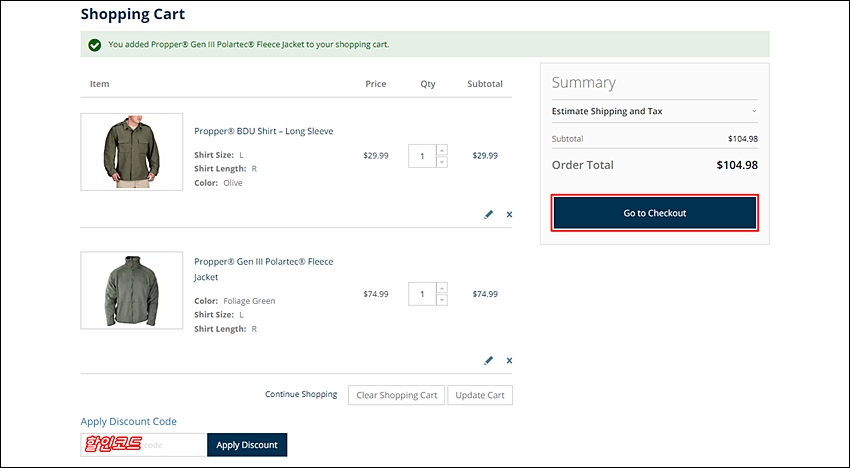The width and height of the screenshot is (850, 468).
Task: Increase BDU Shirt quantity with up arrow
Action: pos(442,150)
